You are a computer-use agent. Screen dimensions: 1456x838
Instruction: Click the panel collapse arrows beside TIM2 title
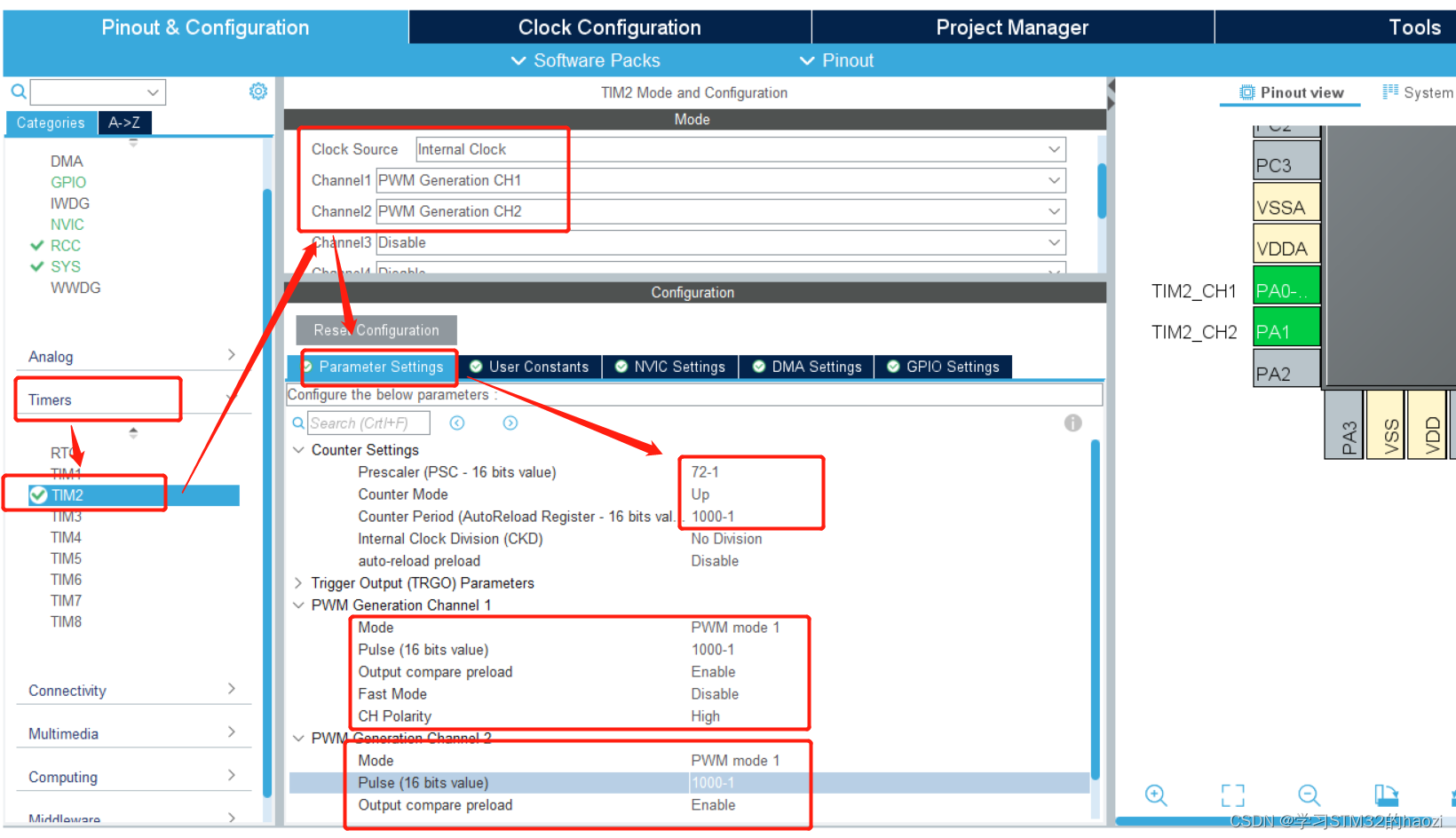[x=1111, y=93]
